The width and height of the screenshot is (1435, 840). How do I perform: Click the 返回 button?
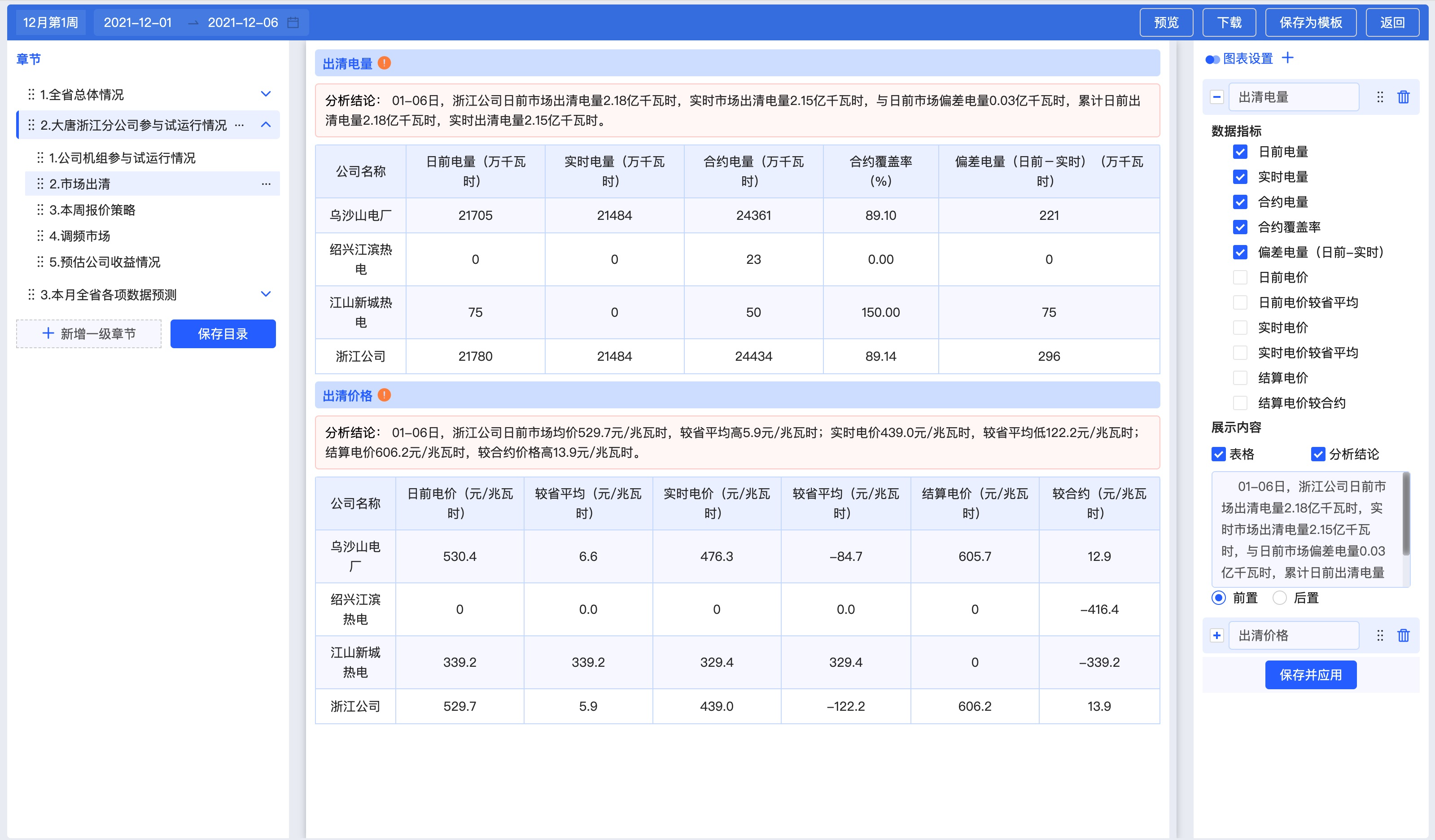tap(1392, 23)
